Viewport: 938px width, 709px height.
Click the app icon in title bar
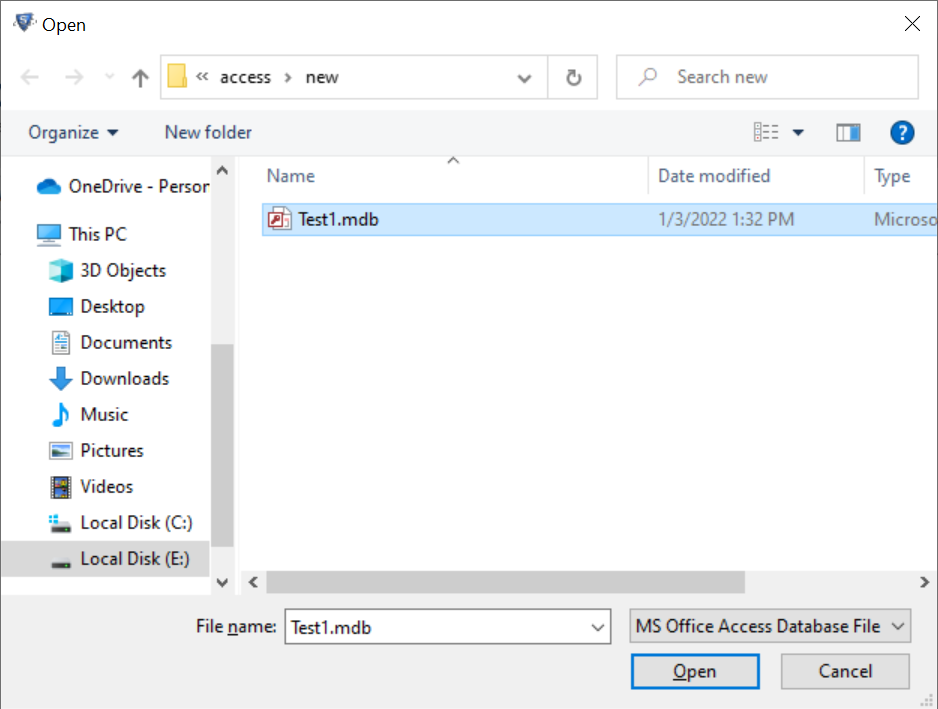click(24, 23)
